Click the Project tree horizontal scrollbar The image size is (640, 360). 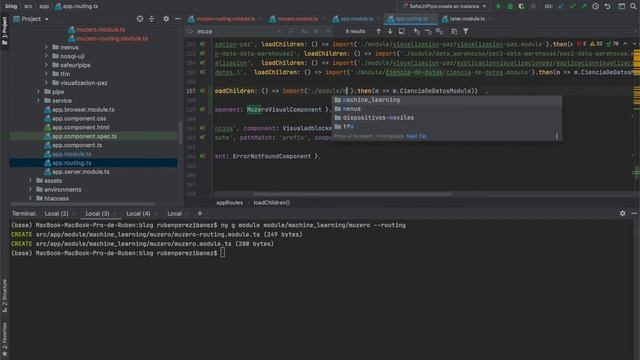coord(83,204)
